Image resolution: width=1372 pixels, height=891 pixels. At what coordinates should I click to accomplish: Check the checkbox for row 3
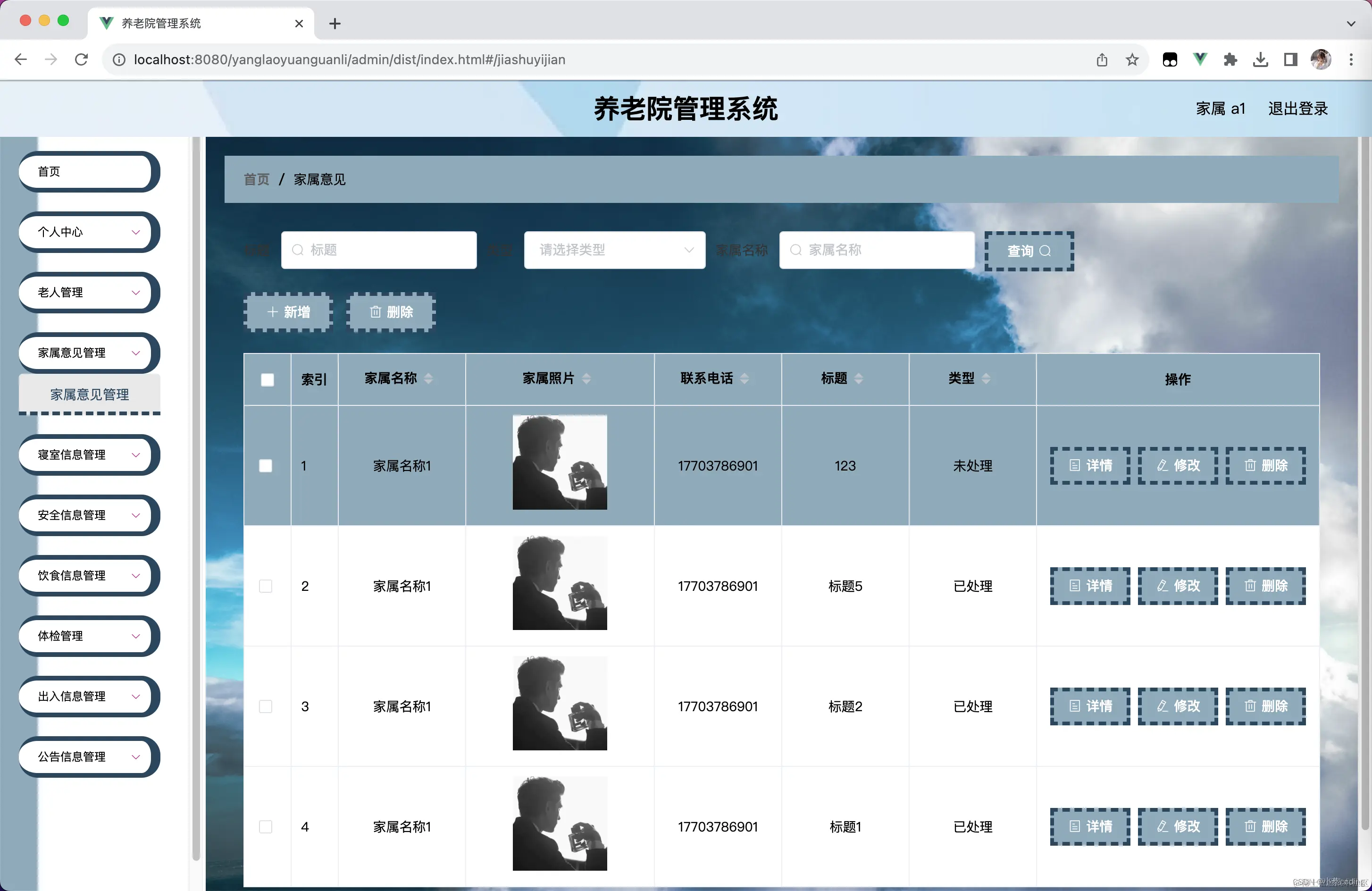click(266, 706)
